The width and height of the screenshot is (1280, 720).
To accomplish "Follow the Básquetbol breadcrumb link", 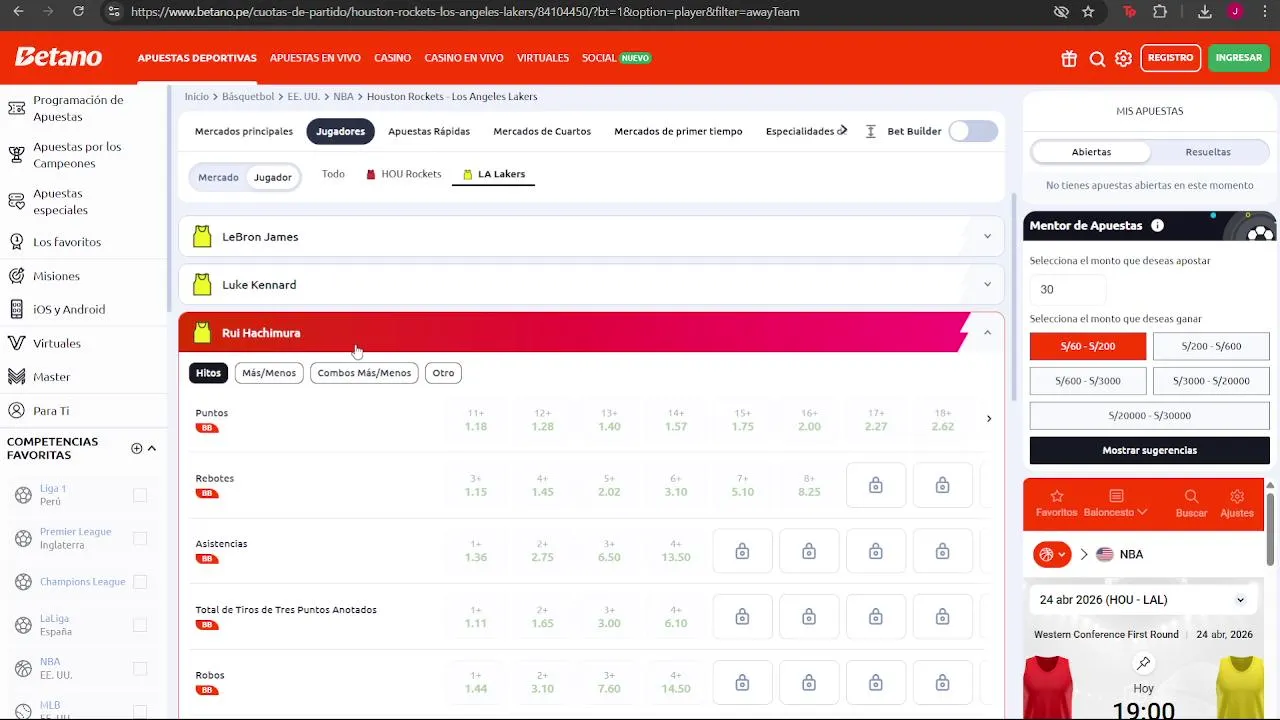I will point(248,97).
